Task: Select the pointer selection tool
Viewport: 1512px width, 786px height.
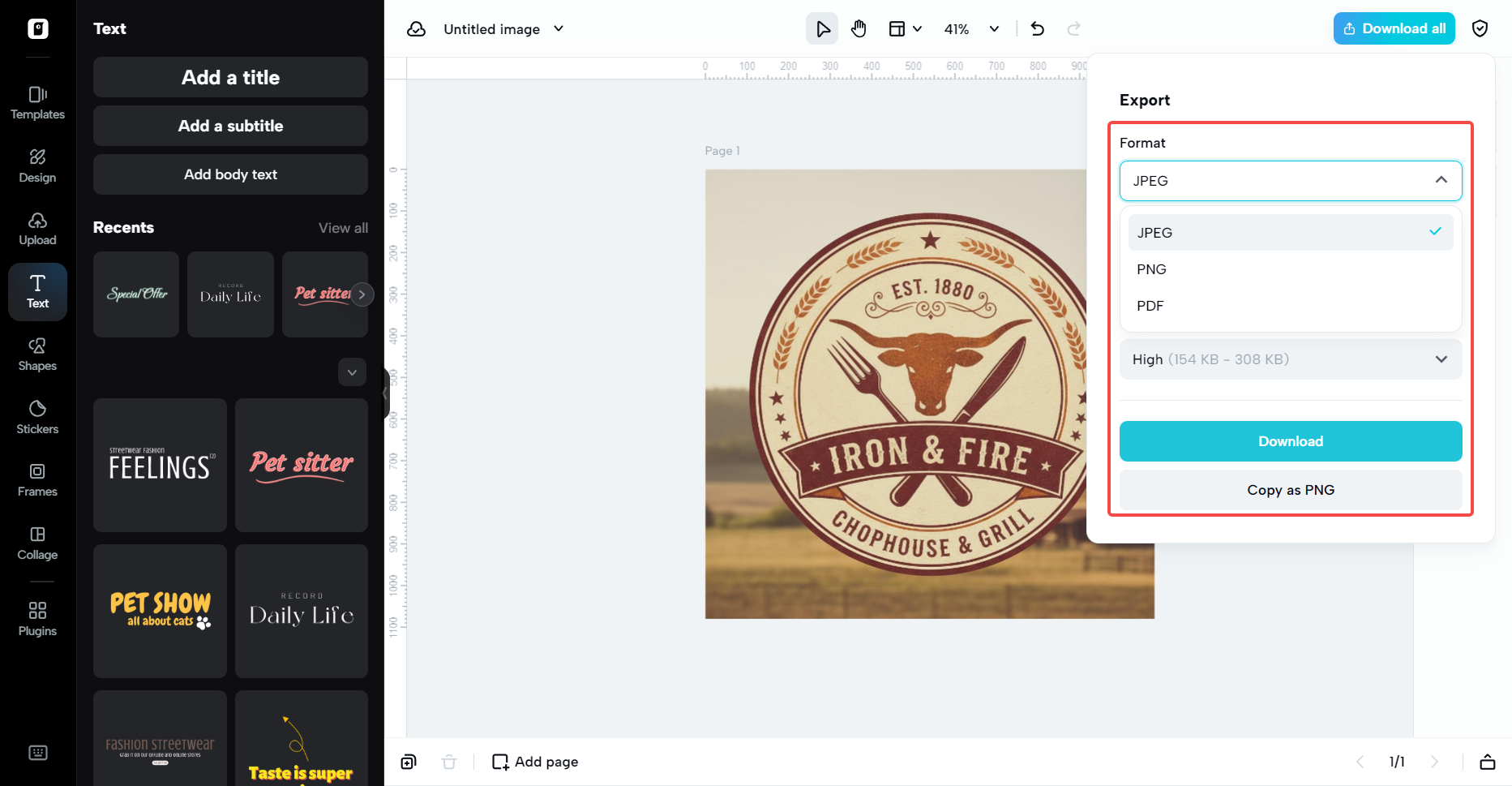Action: pos(822,29)
